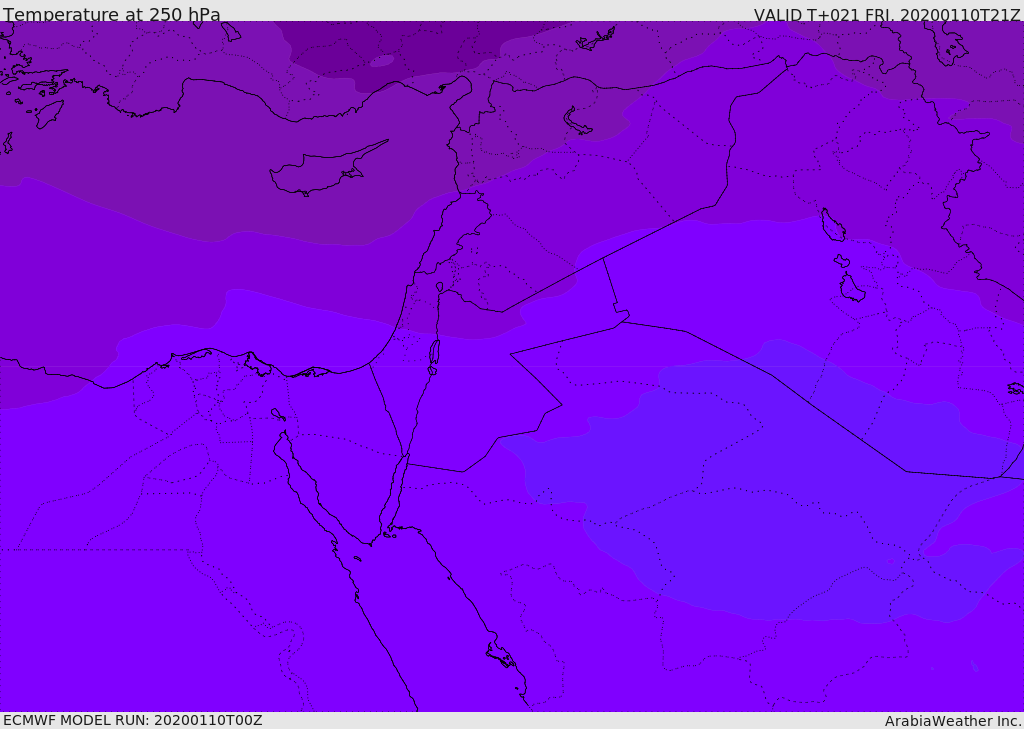The width and height of the screenshot is (1024, 729).
Task: Click the 'ArabiaWeather Inc' credit text
Action: (x=953, y=721)
